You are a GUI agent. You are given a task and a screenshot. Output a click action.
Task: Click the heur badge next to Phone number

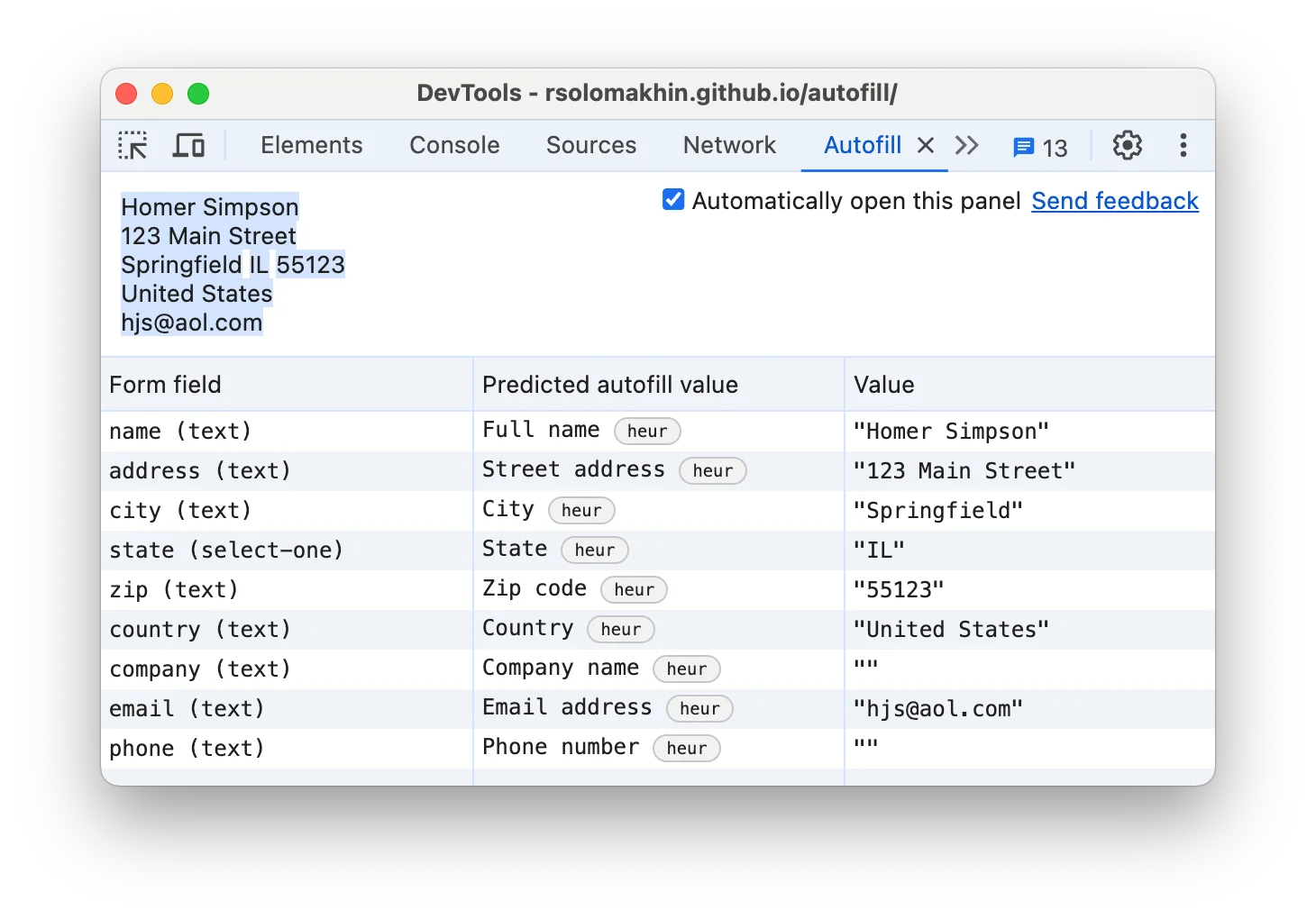click(687, 748)
